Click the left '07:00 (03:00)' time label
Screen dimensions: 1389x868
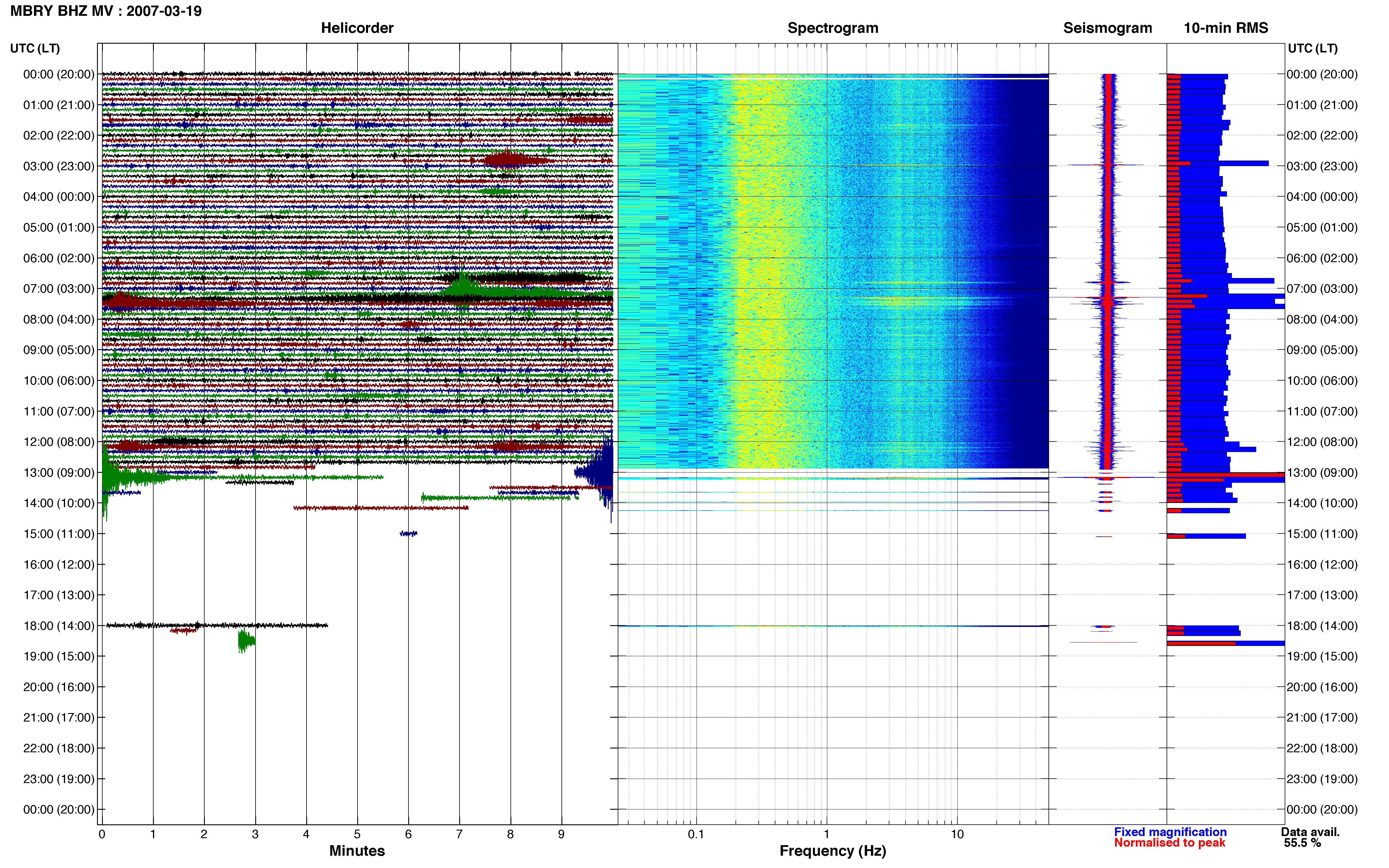click(x=59, y=289)
